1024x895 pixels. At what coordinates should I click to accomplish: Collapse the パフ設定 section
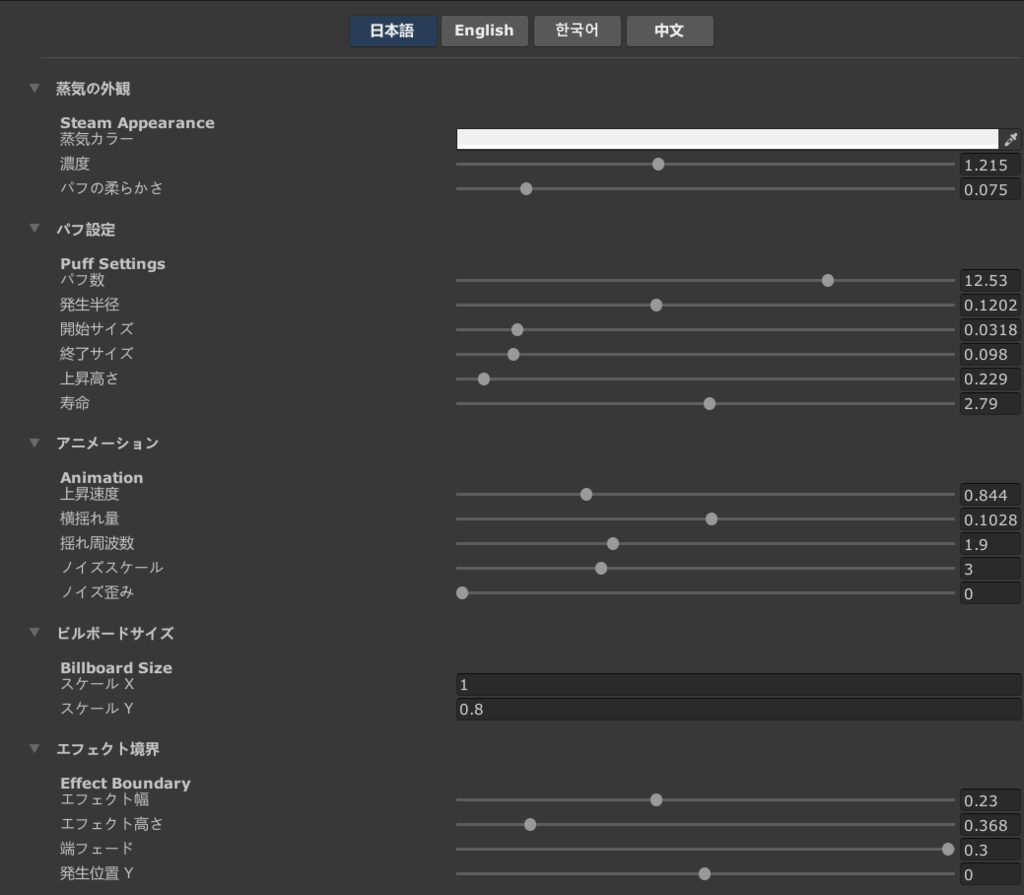(x=35, y=229)
